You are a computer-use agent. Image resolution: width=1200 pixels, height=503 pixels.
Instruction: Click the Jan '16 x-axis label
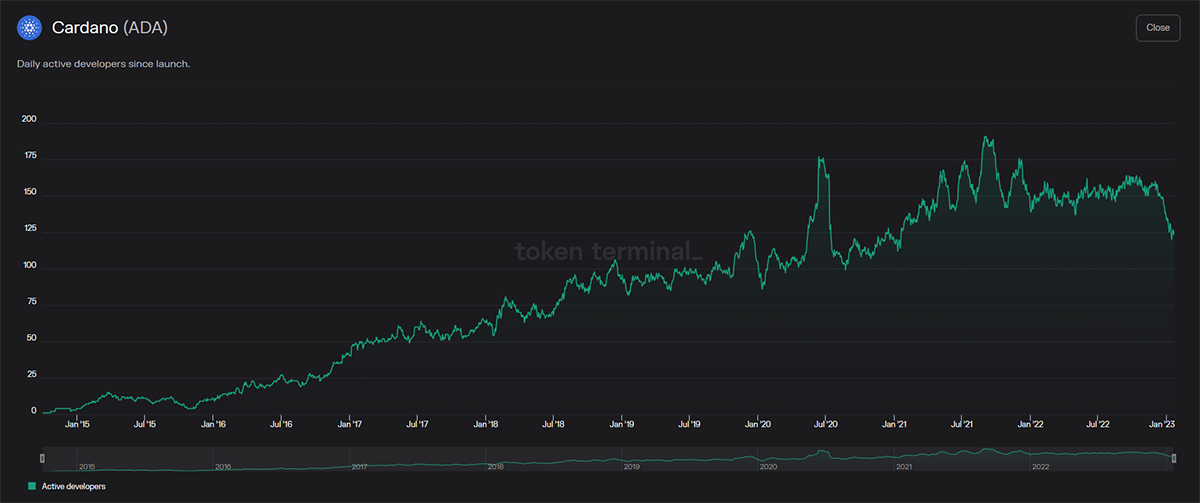(x=213, y=424)
